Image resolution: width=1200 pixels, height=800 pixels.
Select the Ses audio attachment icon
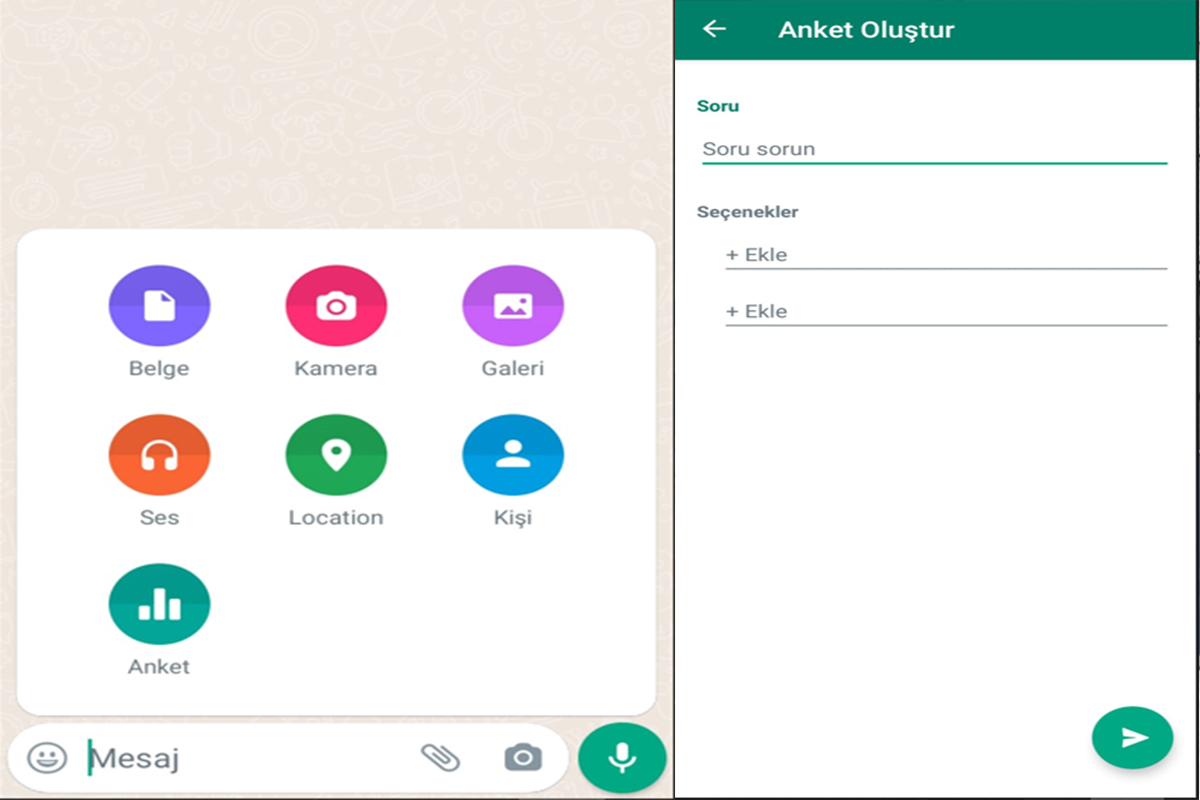pyautogui.click(x=160, y=455)
